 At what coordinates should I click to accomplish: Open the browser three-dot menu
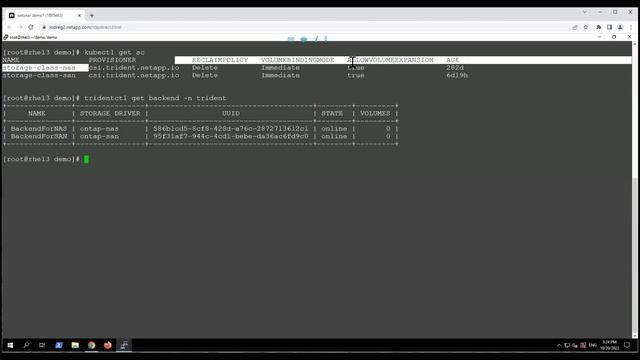(x=631, y=27)
